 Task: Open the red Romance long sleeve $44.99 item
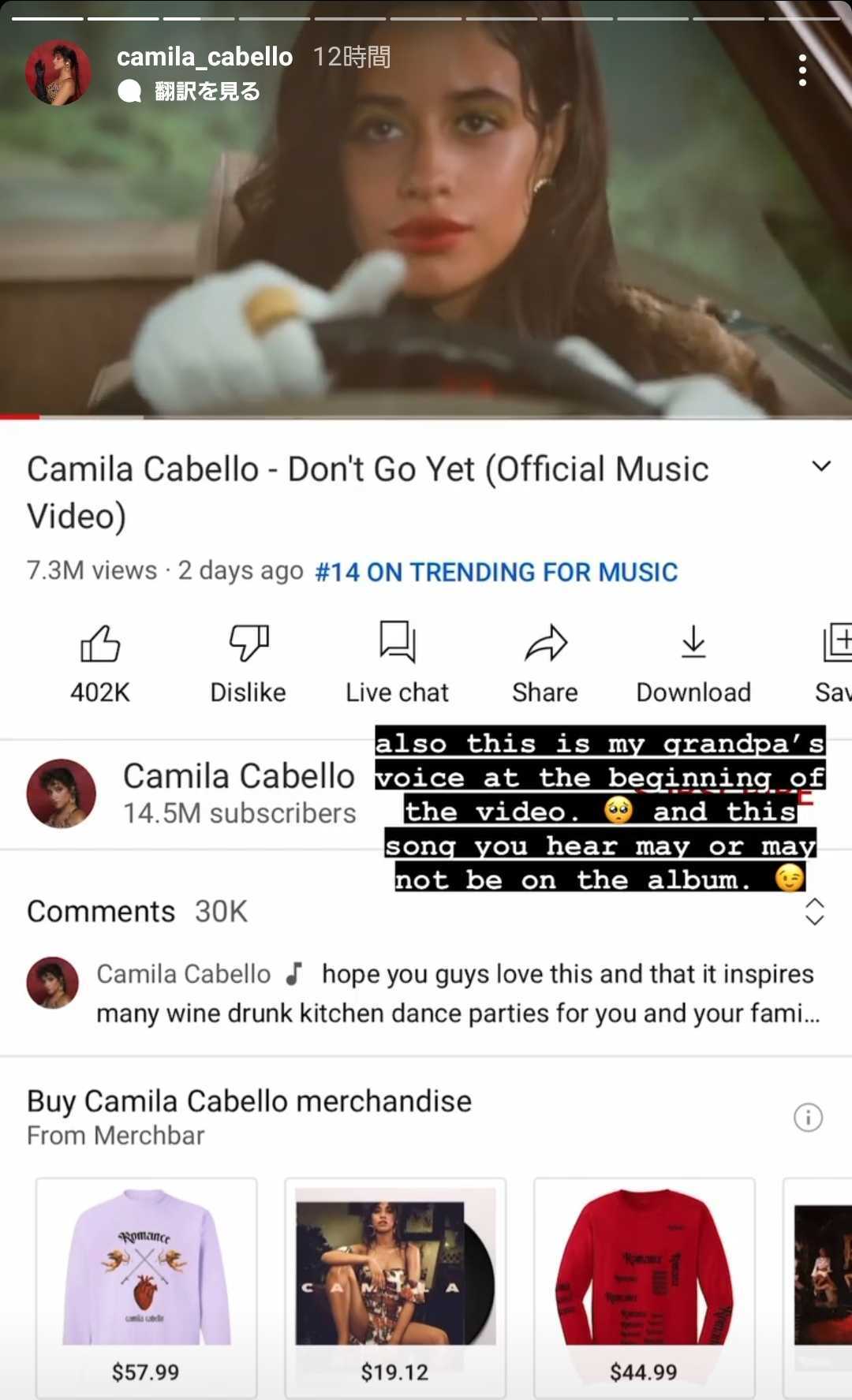(x=645, y=1287)
